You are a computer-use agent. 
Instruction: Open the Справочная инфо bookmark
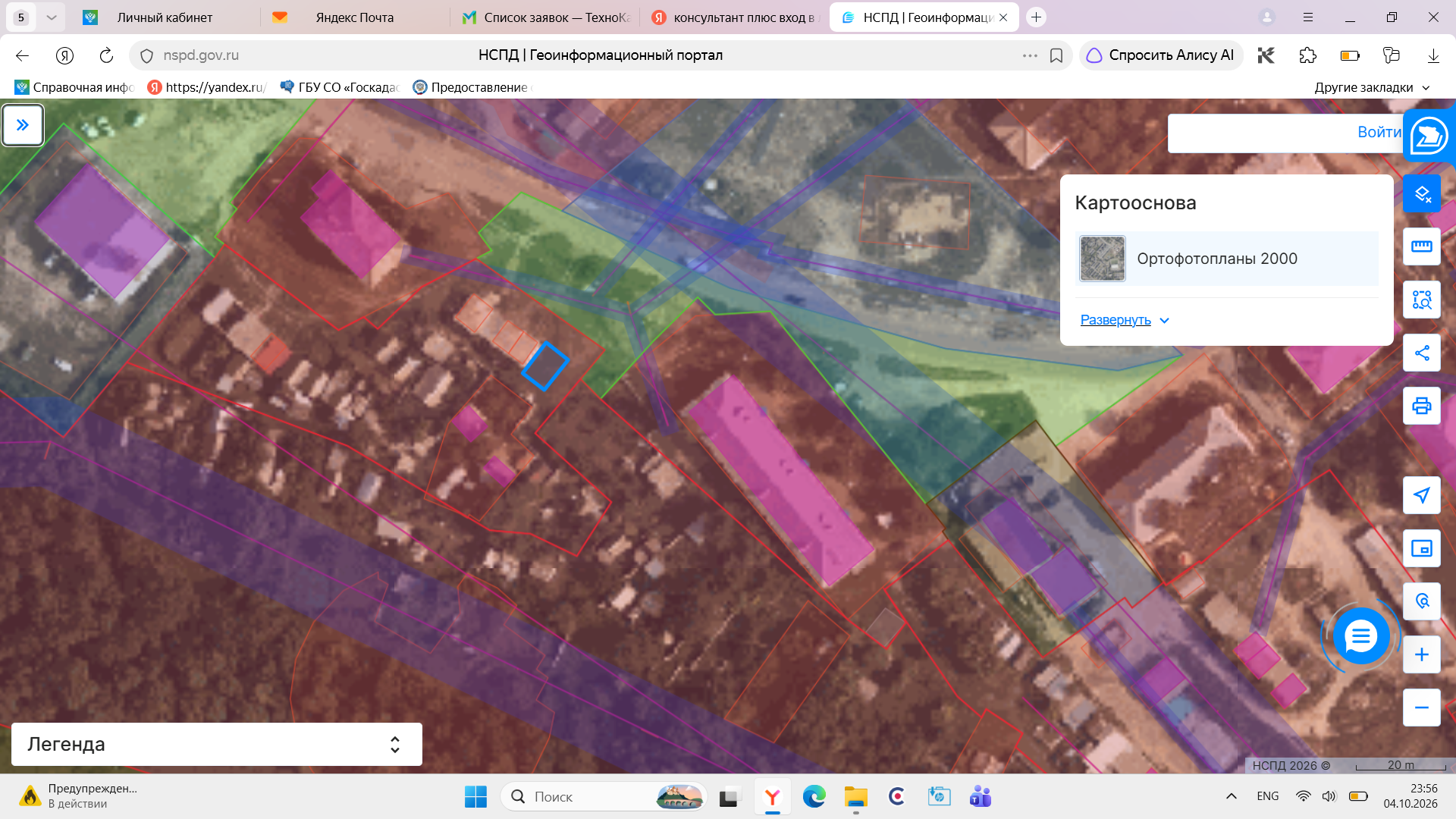coord(74,87)
